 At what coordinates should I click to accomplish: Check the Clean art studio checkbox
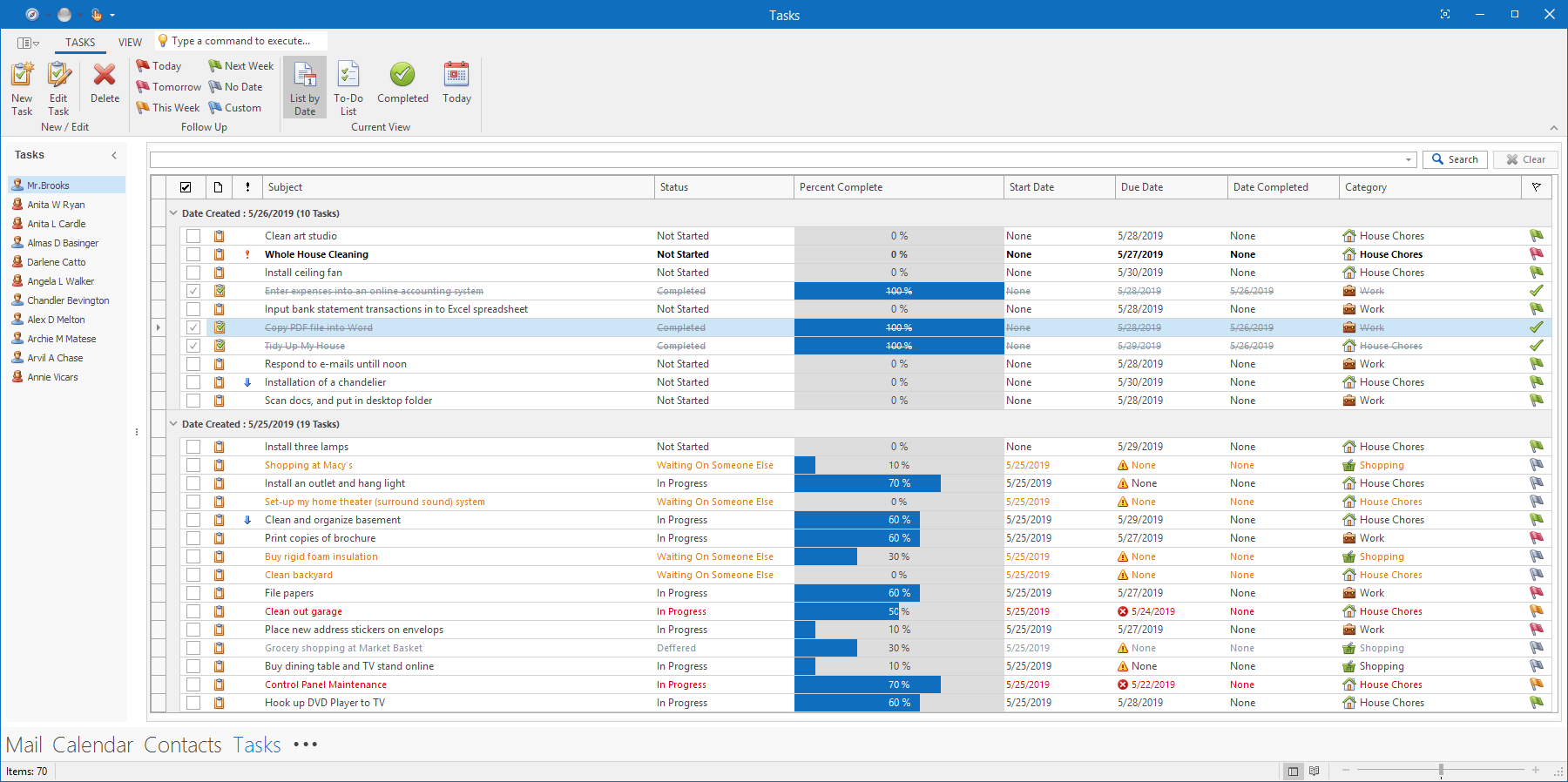click(x=193, y=236)
